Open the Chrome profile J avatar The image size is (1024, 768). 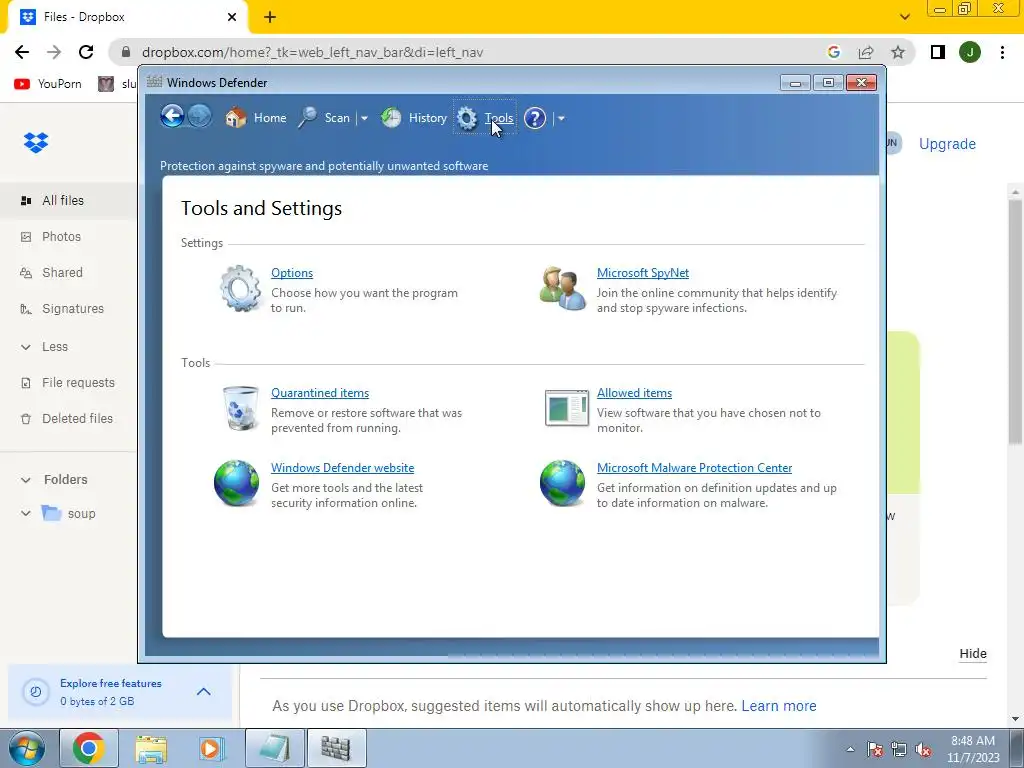click(x=970, y=52)
